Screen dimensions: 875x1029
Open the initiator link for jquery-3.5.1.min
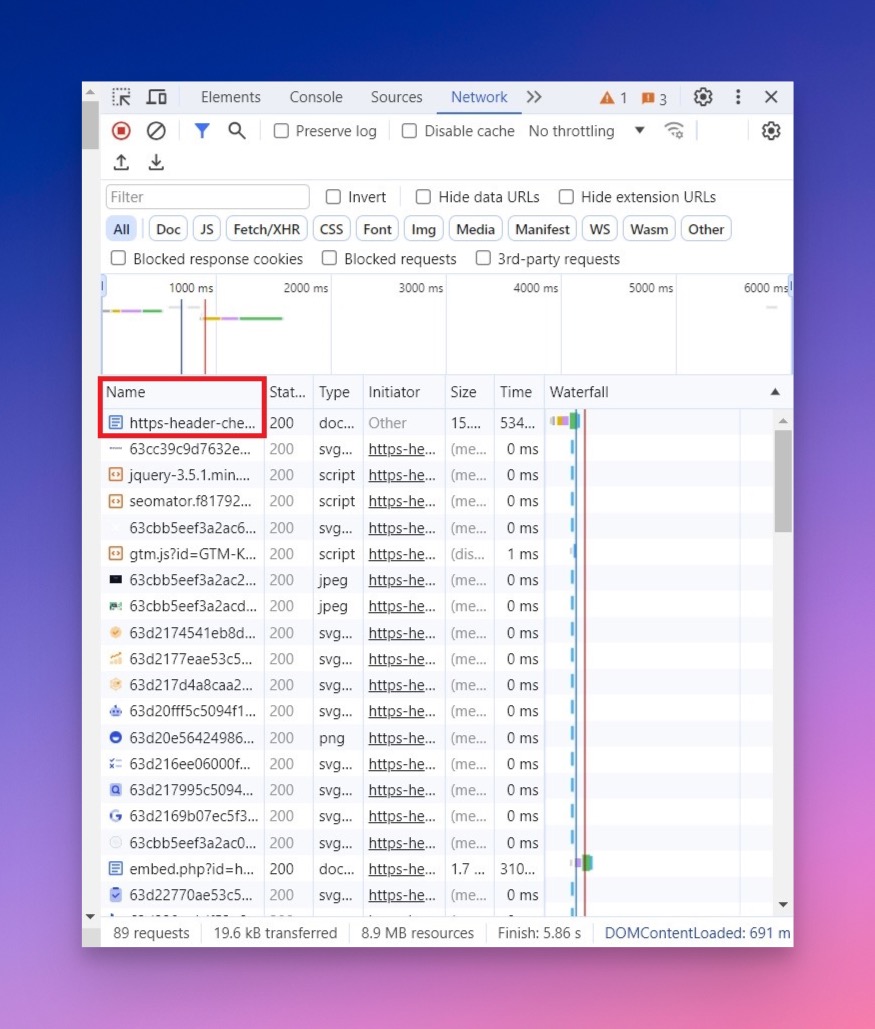click(x=402, y=475)
